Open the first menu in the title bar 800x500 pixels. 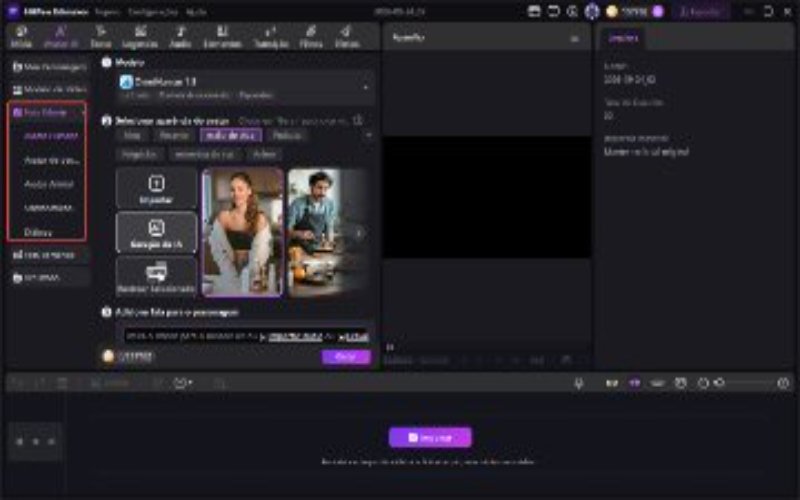click(x=107, y=11)
